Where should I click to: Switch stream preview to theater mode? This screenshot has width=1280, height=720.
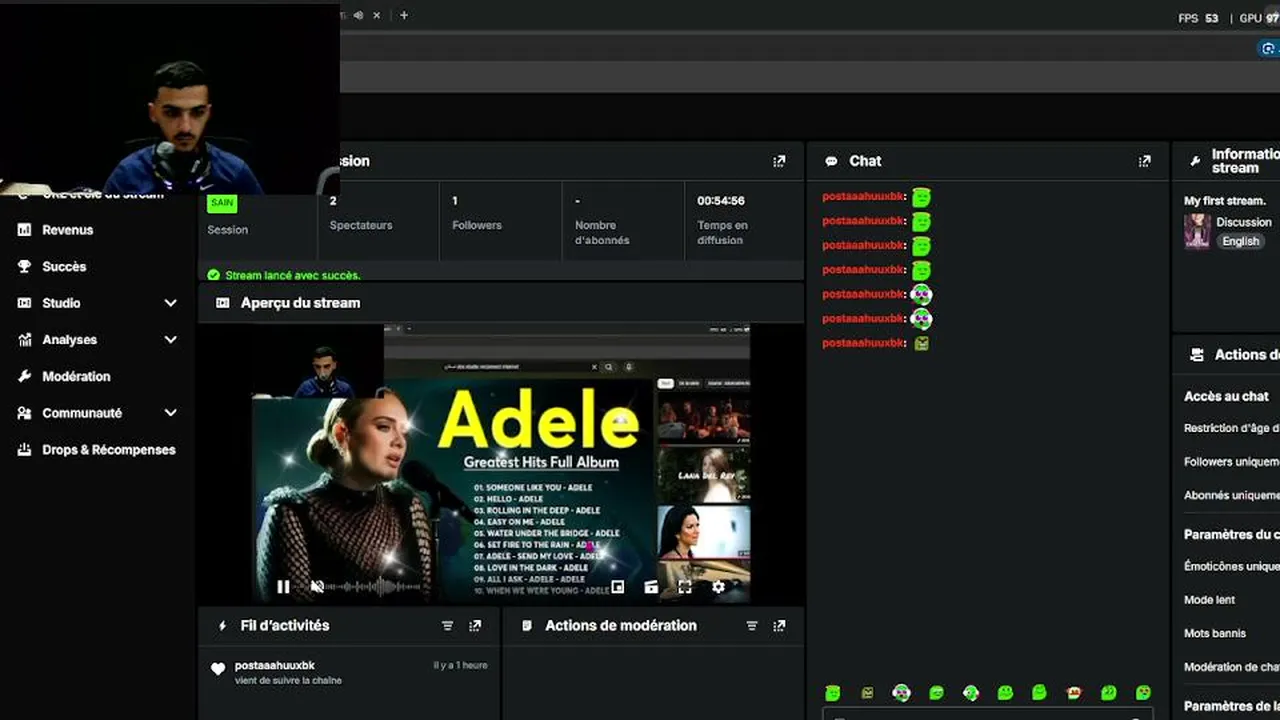point(651,587)
